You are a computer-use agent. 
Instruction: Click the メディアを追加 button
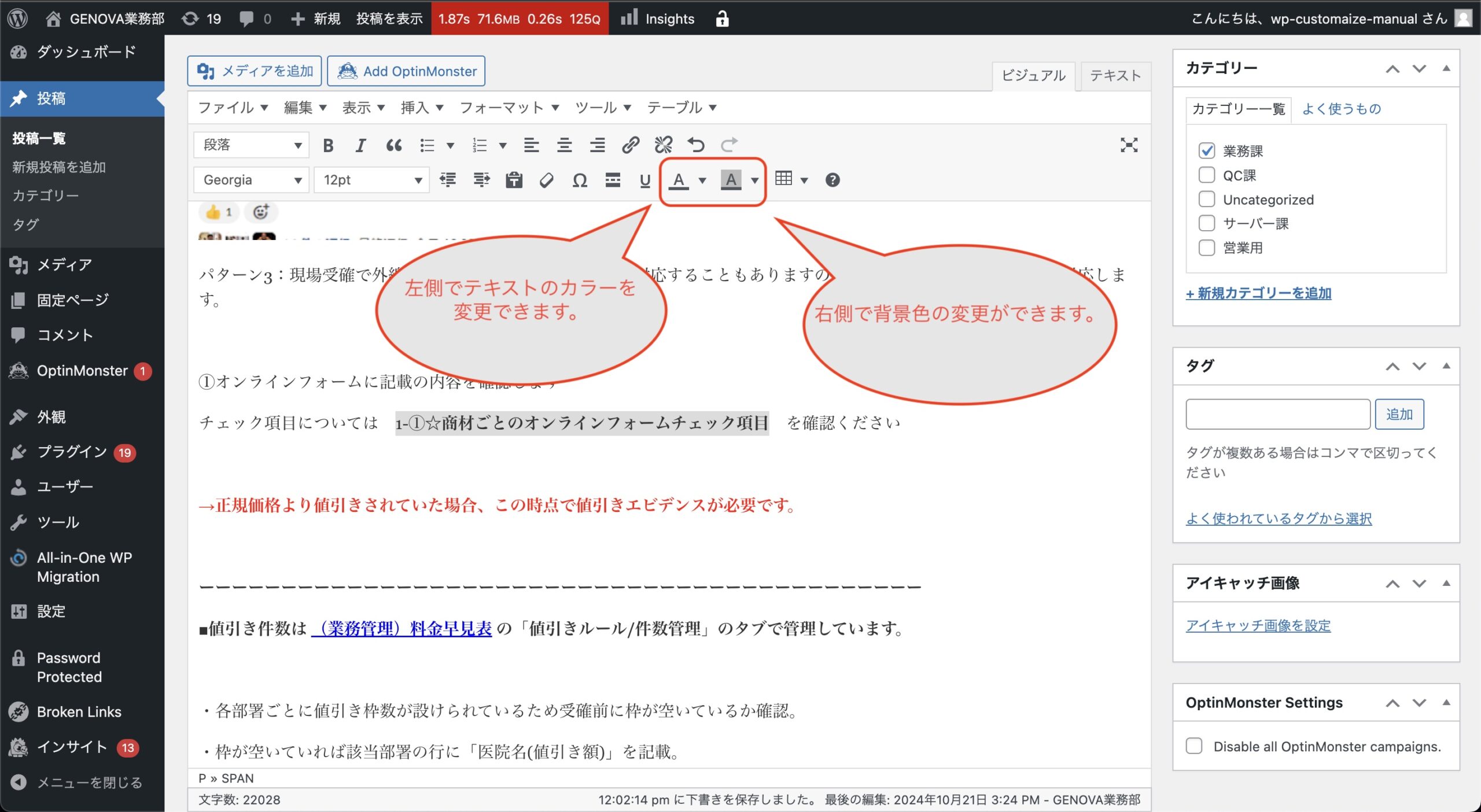255,71
